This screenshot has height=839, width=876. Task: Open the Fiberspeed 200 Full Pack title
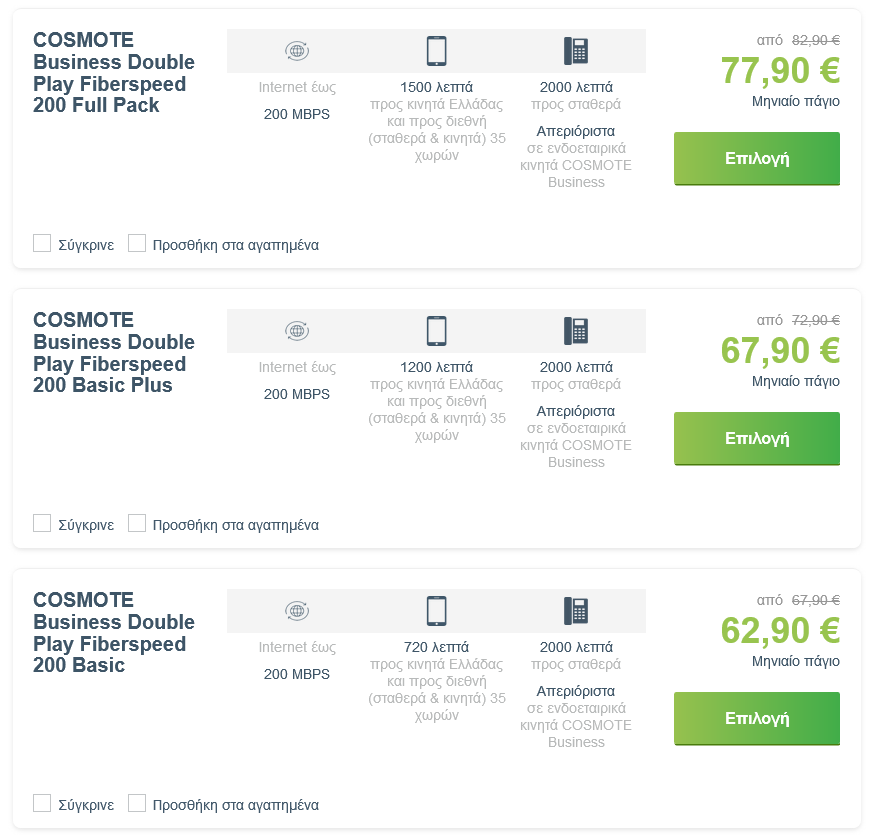[113, 72]
